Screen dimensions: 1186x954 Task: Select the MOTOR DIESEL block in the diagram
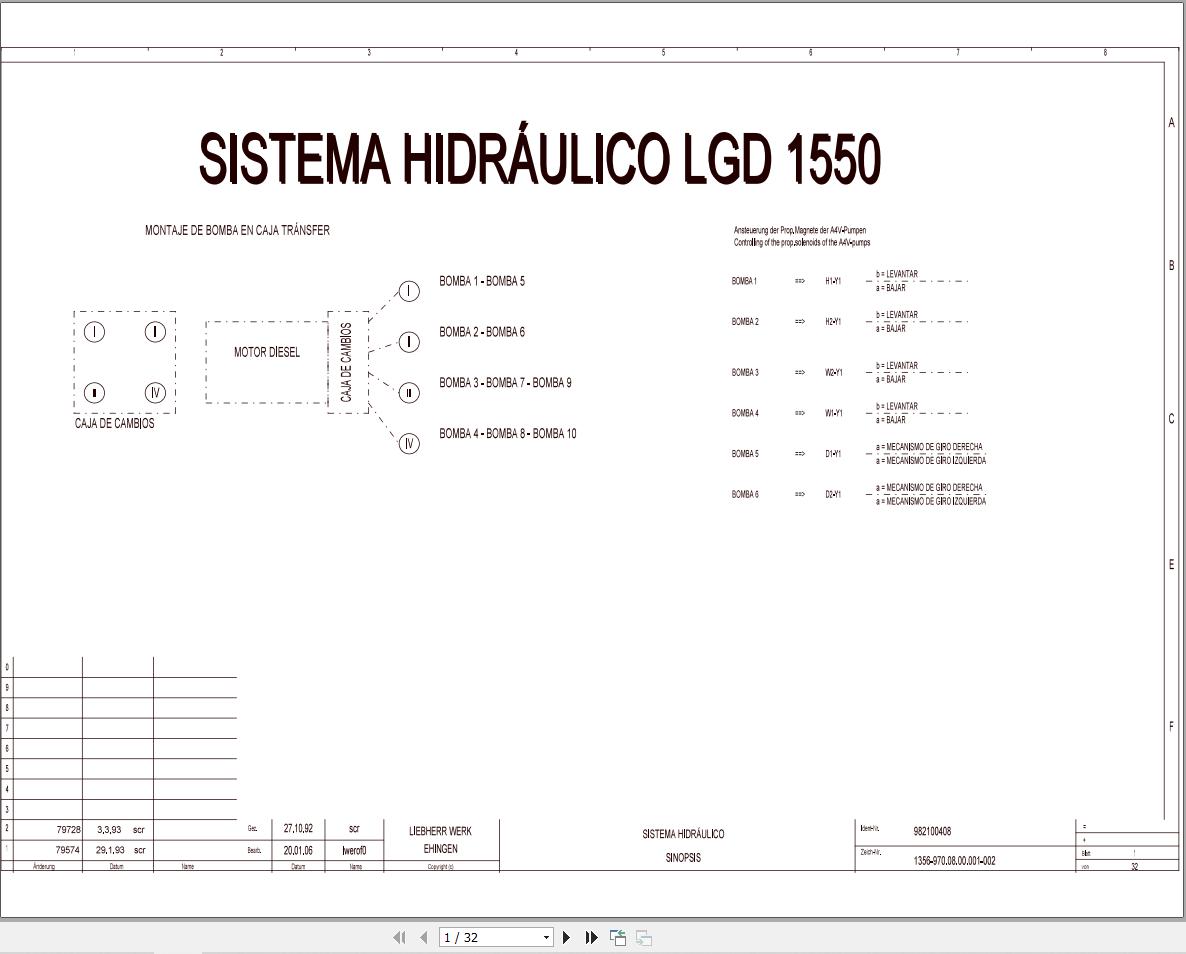click(x=266, y=352)
